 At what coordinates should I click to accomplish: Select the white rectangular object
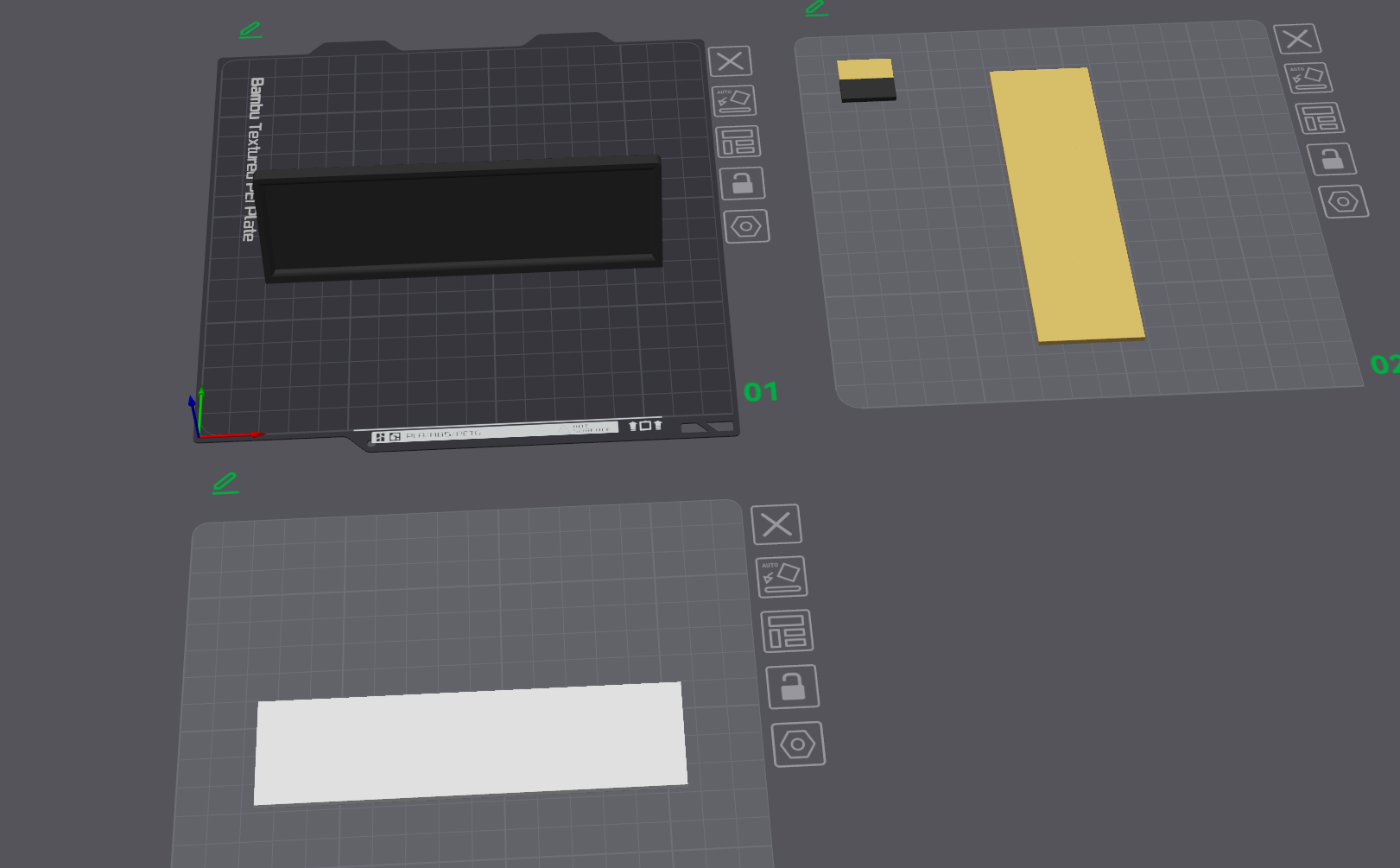471,744
